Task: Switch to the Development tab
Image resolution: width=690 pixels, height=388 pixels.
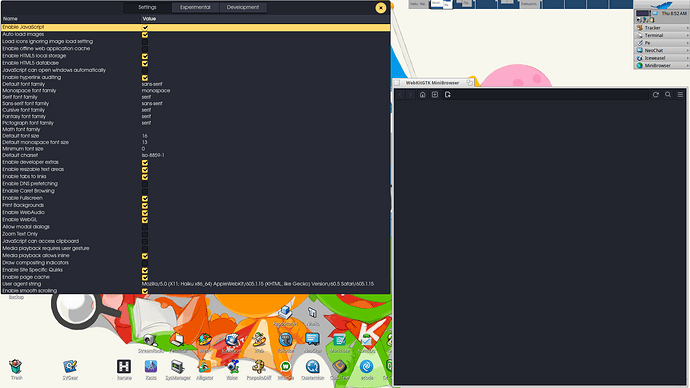Action: tap(243, 7)
